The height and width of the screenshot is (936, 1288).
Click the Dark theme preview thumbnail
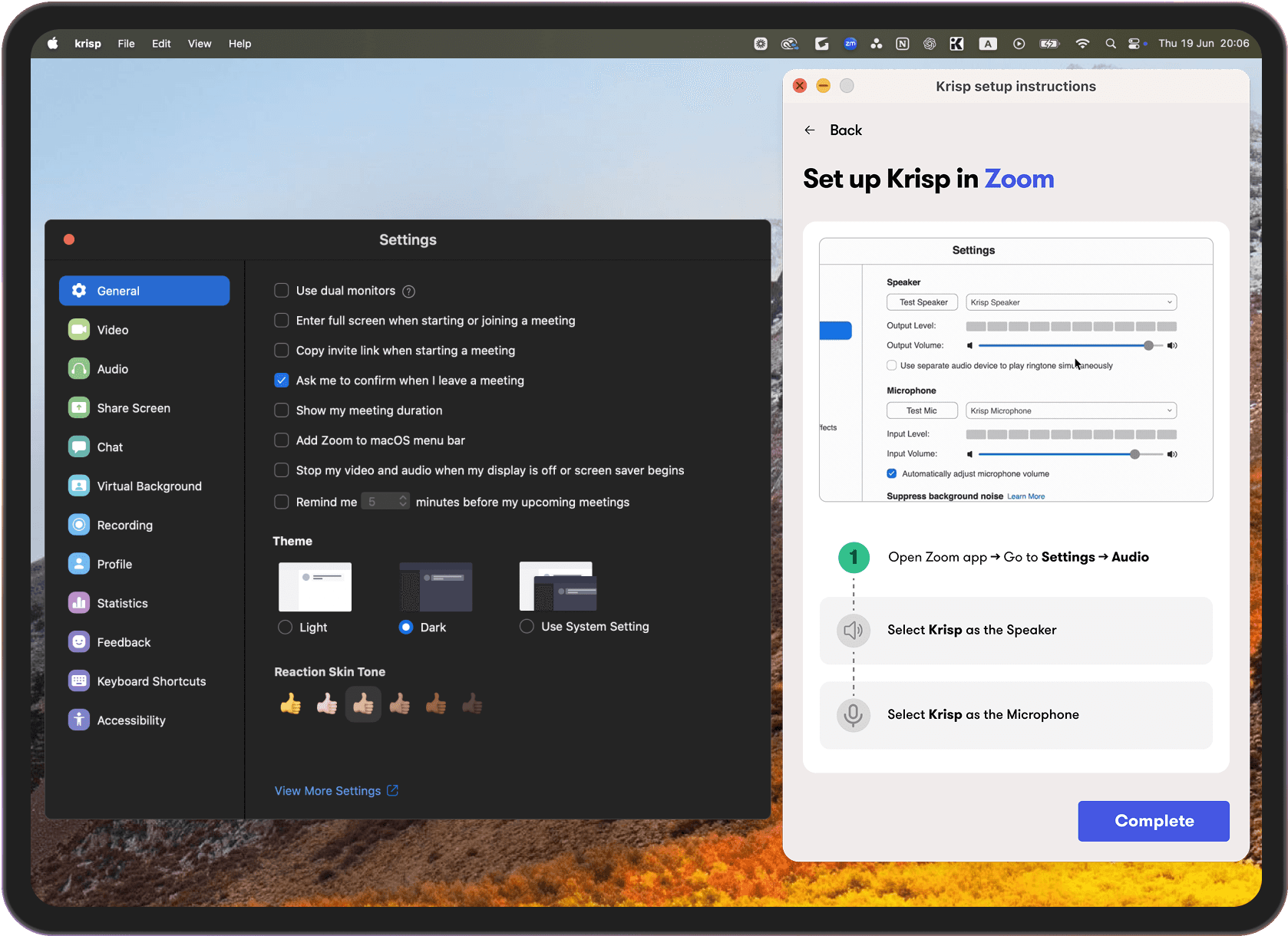pos(436,587)
